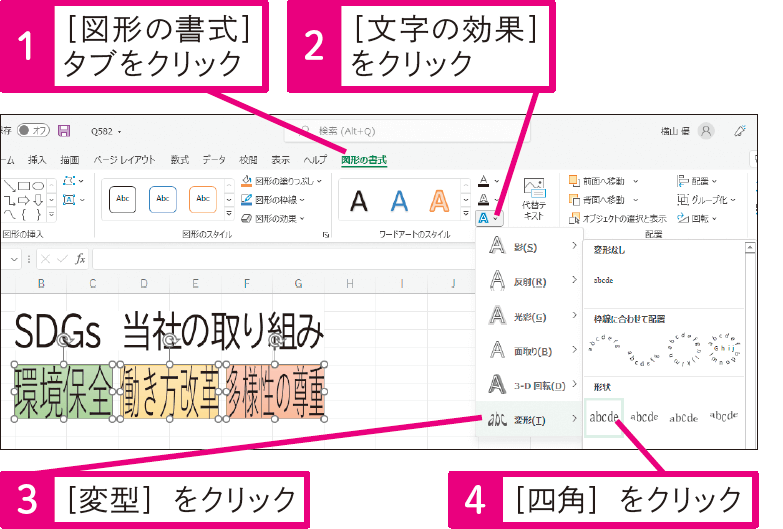Open the shape styles dialog launcher
783x529 pixels.
coord(326,234)
